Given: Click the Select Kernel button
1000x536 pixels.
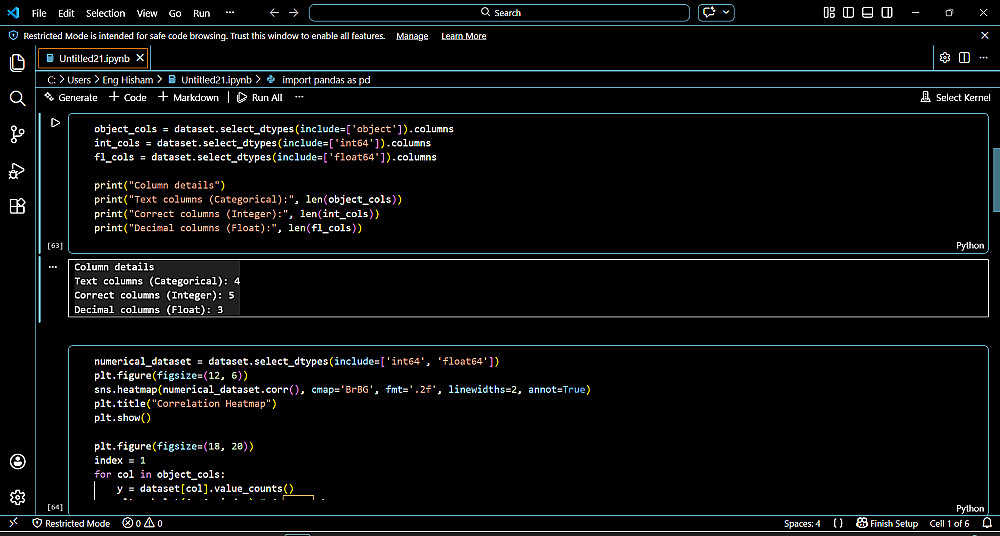Looking at the screenshot, I should 955,98.
